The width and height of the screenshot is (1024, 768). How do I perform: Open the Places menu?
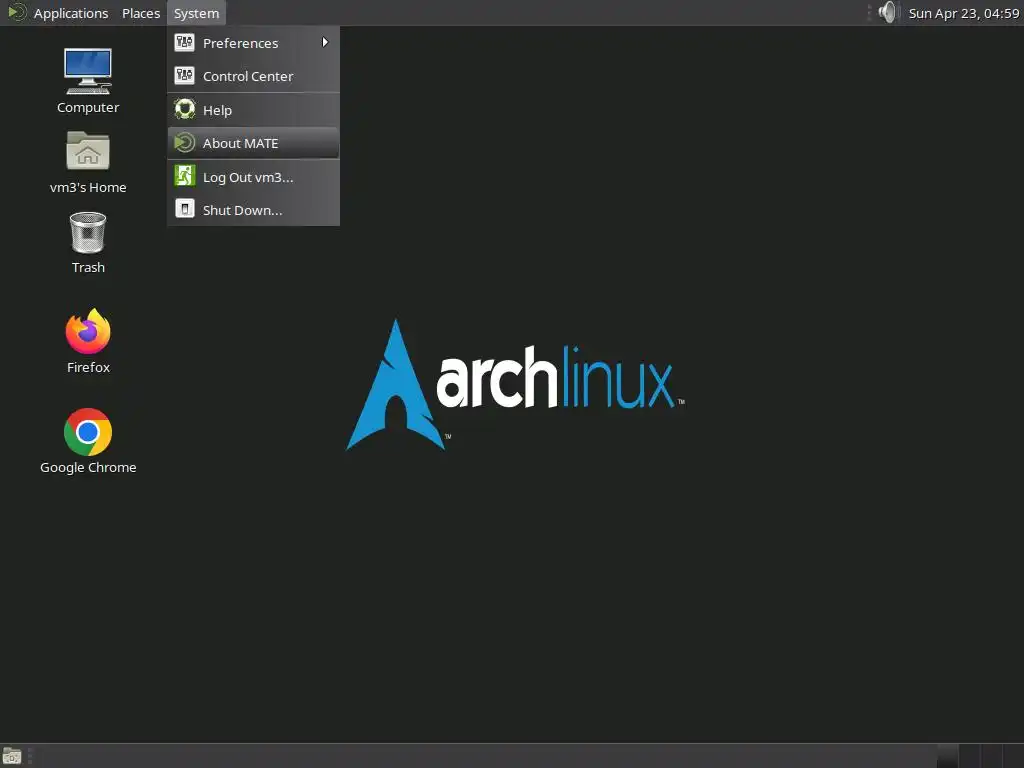click(x=141, y=13)
